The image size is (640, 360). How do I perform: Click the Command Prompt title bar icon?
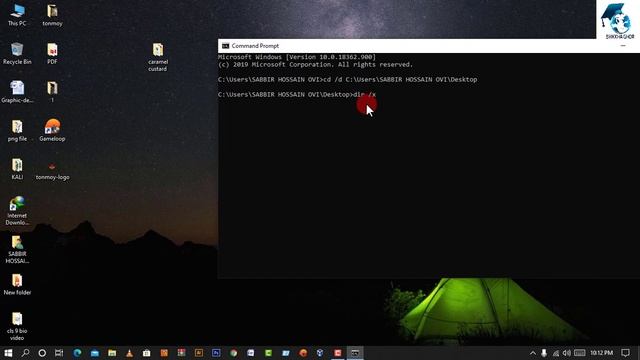pos(225,46)
